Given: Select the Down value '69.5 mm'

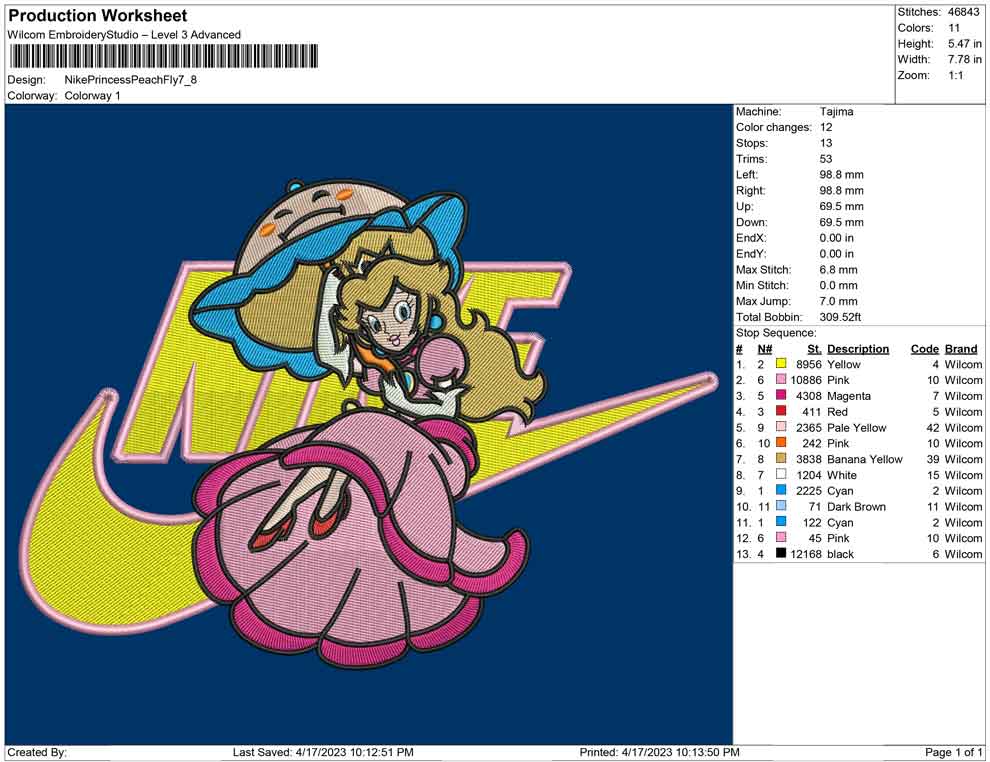Looking at the screenshot, I should point(842,222).
